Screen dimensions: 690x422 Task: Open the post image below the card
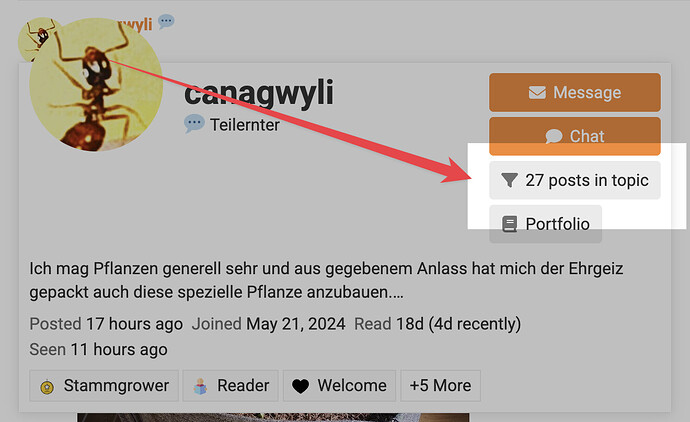click(x=273, y=417)
